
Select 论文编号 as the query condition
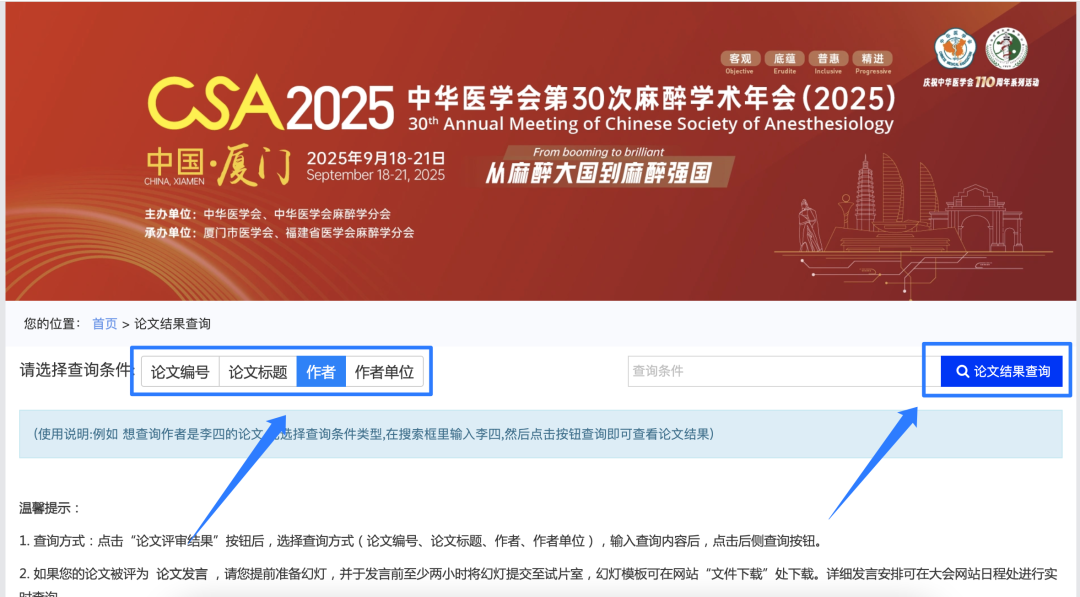click(x=180, y=372)
